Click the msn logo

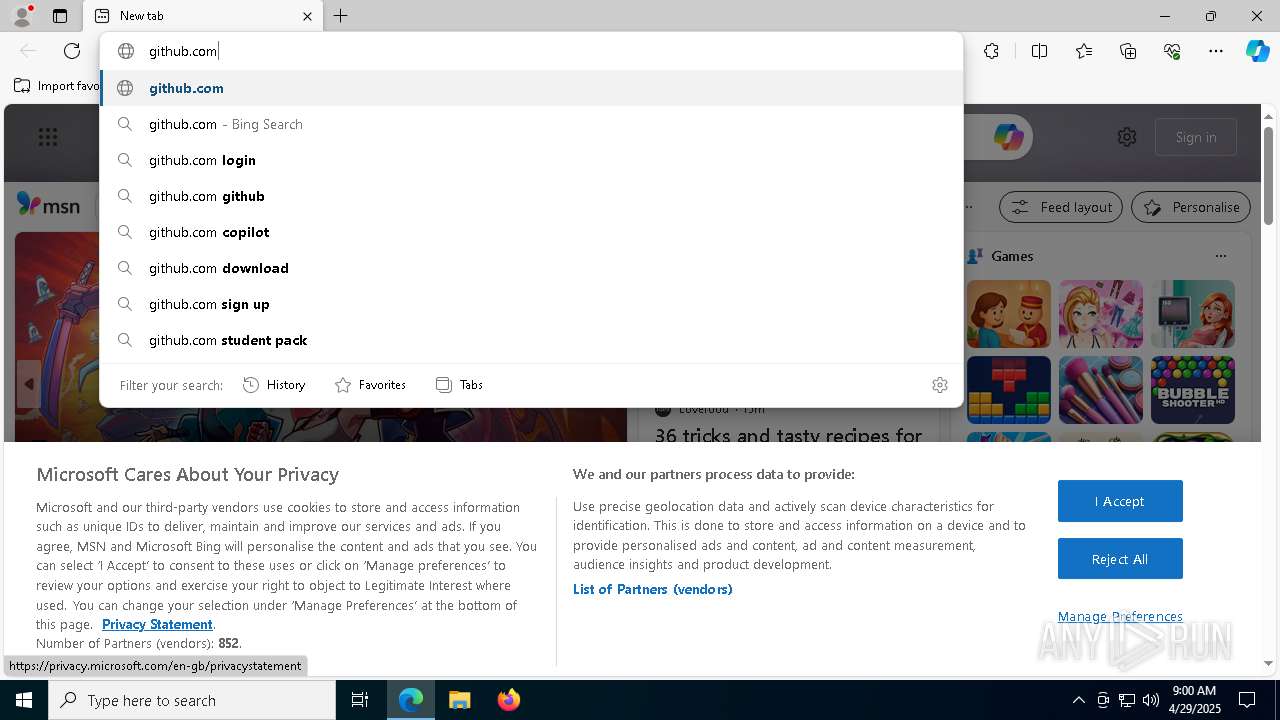pos(48,205)
